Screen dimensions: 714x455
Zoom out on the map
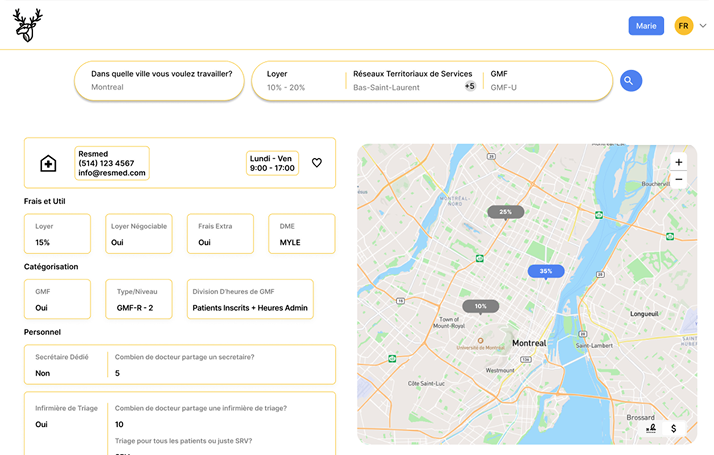pos(679,180)
